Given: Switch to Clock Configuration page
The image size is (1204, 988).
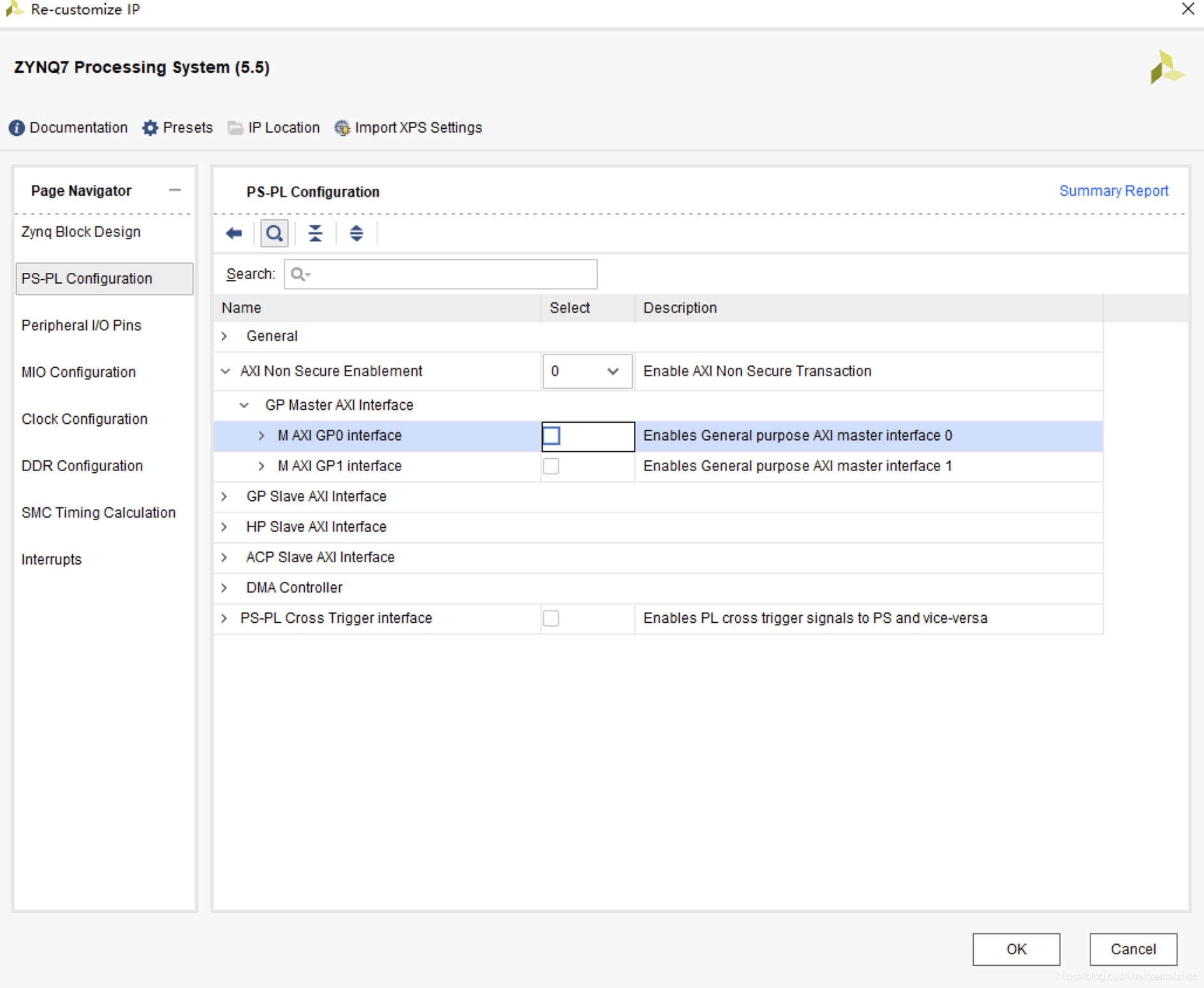Looking at the screenshot, I should [84, 419].
